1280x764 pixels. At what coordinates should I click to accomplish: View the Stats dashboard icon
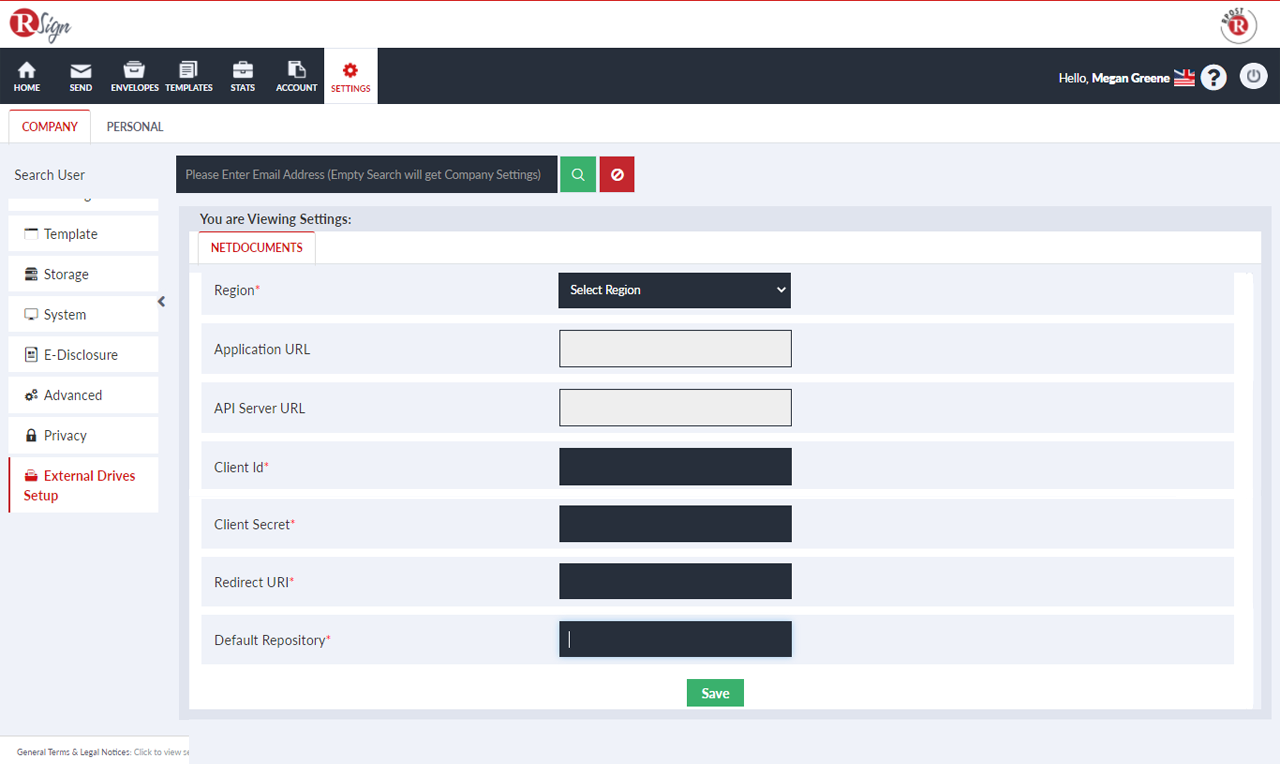(242, 75)
